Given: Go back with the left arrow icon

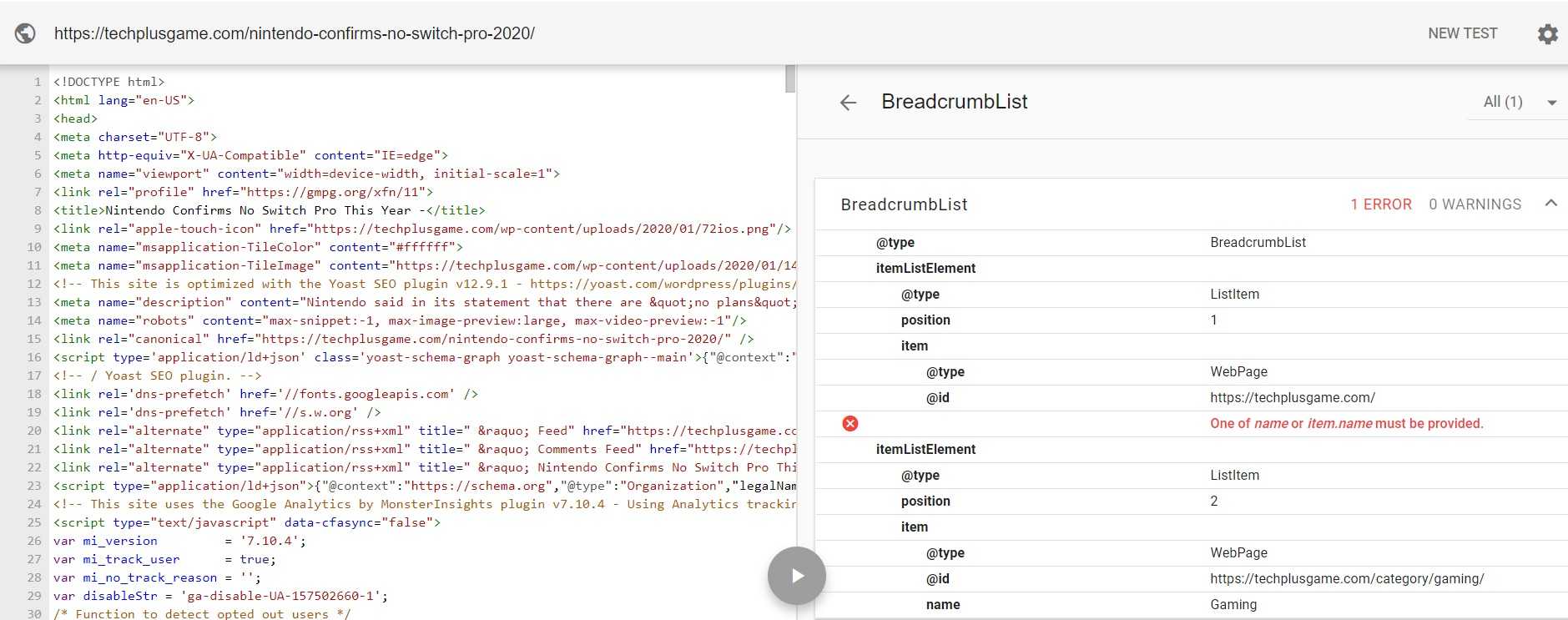Looking at the screenshot, I should point(848,103).
